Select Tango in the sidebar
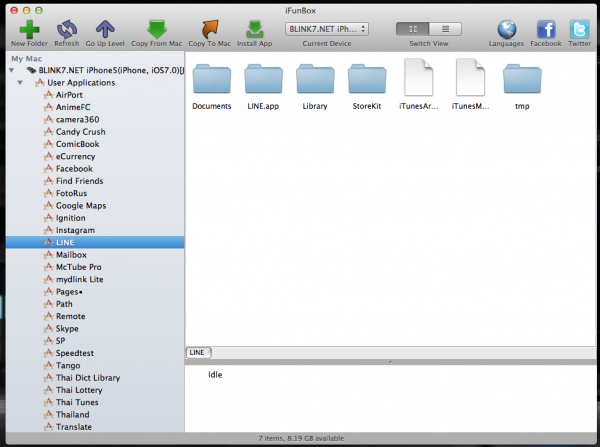The width and height of the screenshot is (600, 447). click(95, 365)
